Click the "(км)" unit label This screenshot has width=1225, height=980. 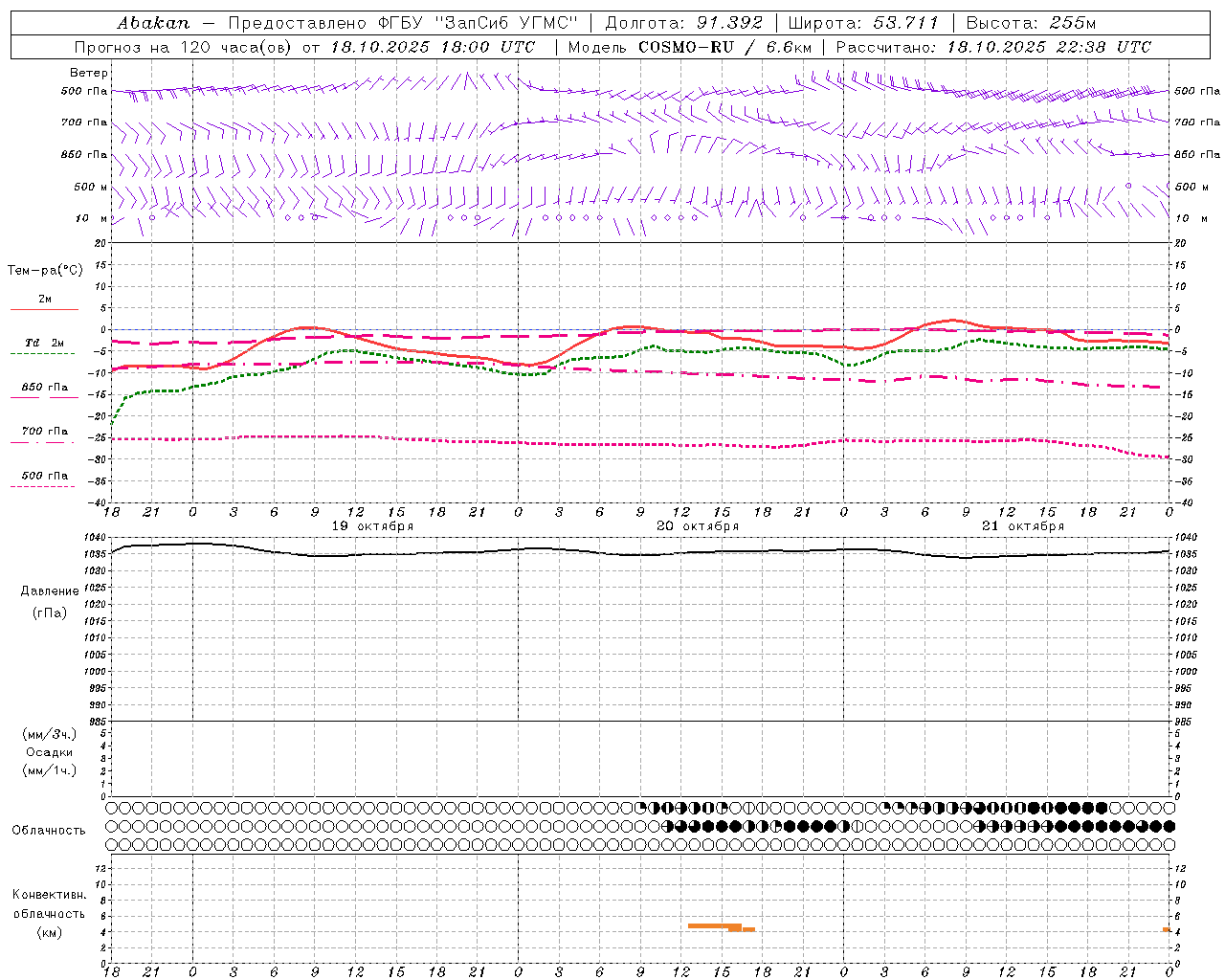(49, 932)
